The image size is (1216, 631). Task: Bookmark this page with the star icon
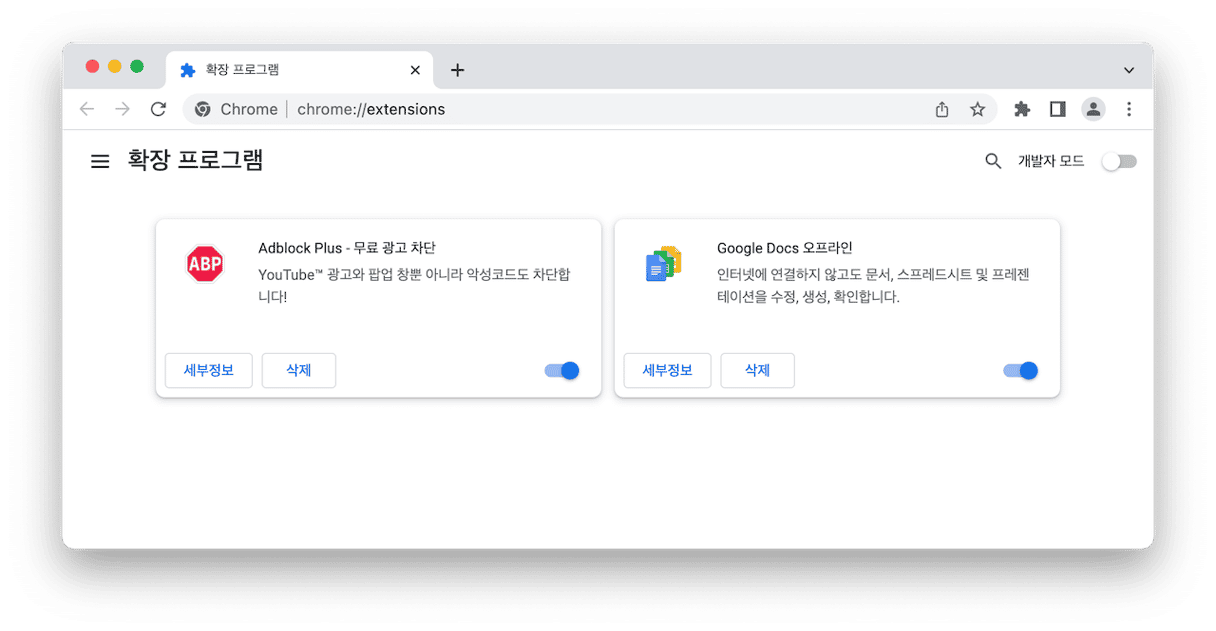[977, 109]
